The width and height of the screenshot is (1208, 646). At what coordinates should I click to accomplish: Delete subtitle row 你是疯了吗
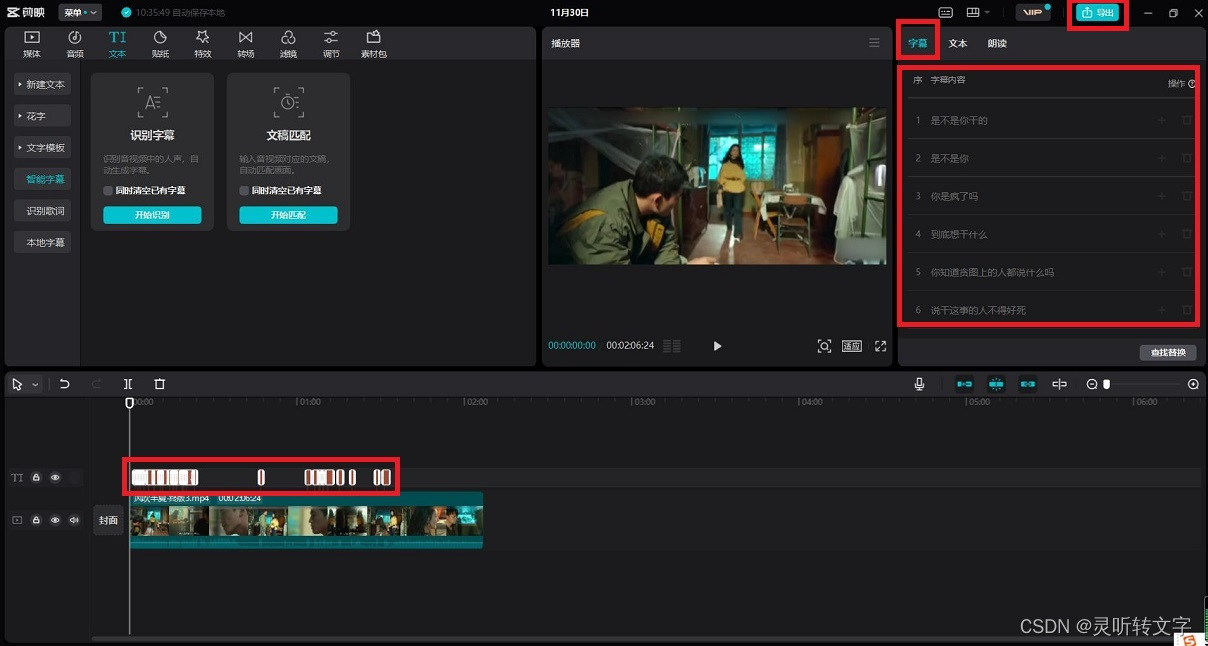point(1187,196)
